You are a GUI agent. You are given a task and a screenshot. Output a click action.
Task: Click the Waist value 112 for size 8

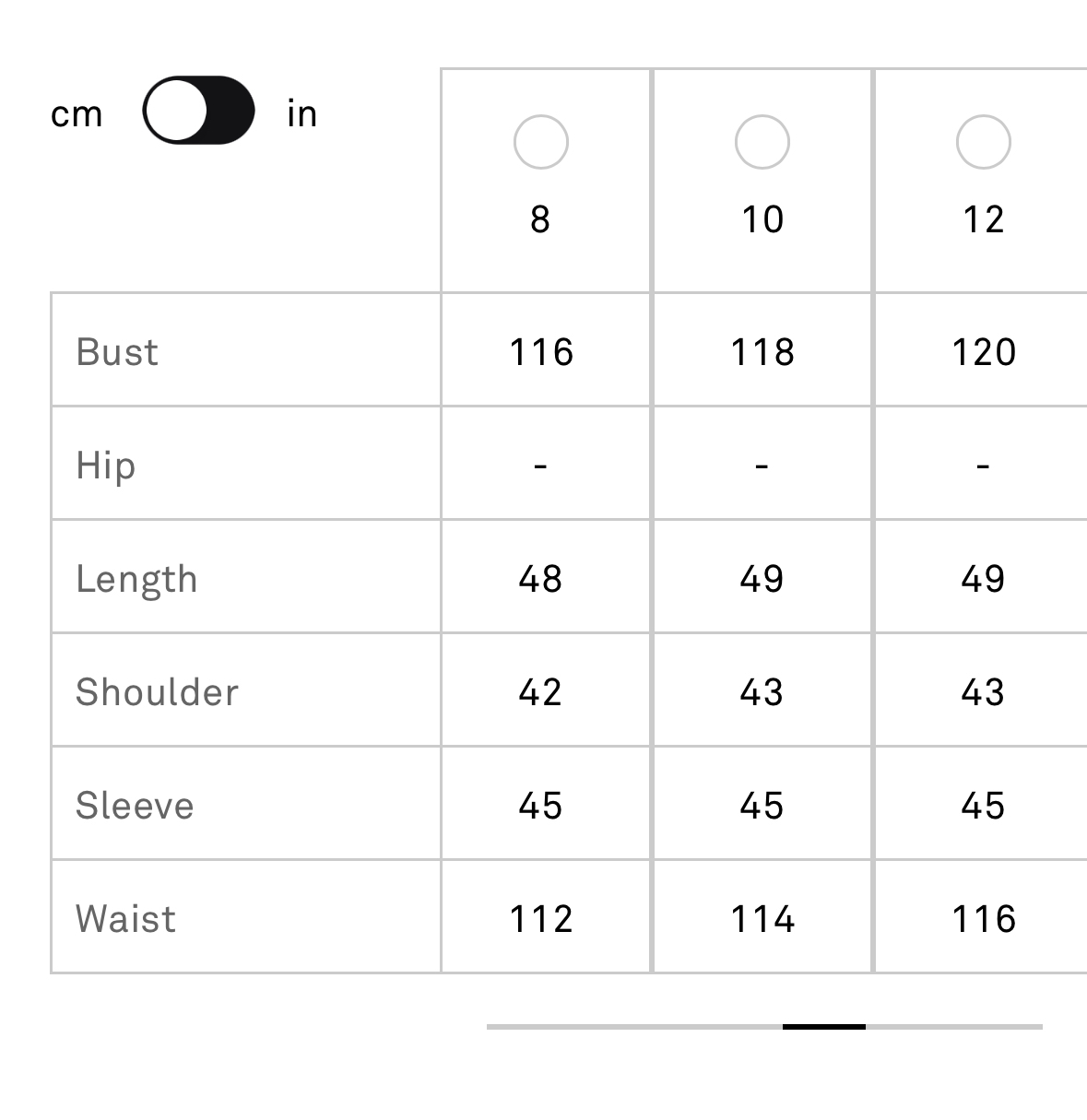pos(541,919)
